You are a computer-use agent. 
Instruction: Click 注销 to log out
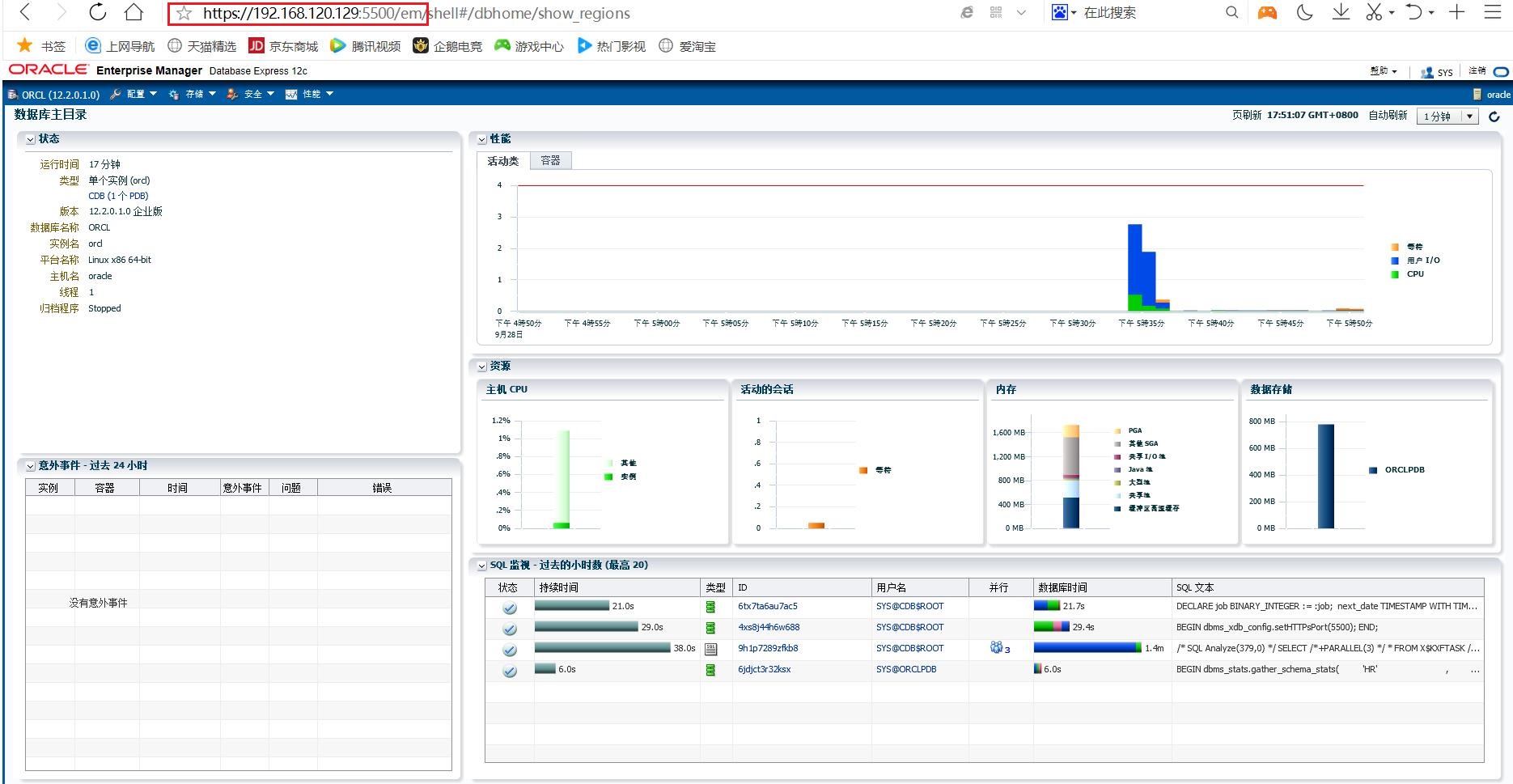point(1477,71)
